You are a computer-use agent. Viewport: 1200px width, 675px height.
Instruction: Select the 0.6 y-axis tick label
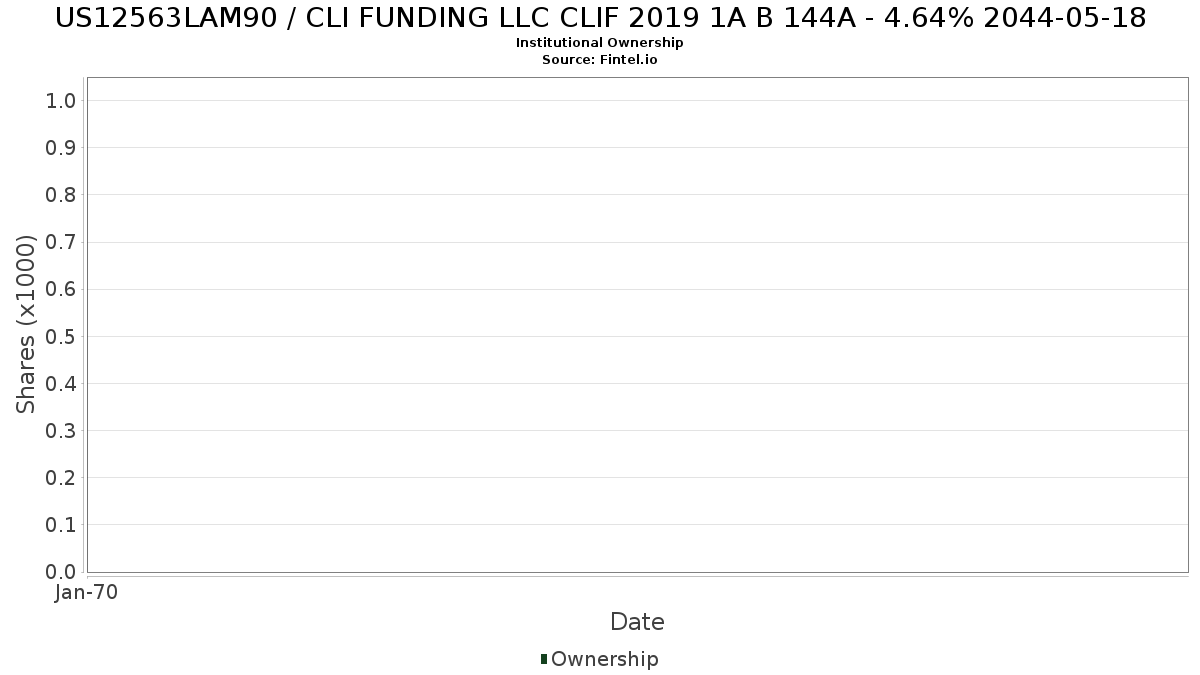pos(61,289)
